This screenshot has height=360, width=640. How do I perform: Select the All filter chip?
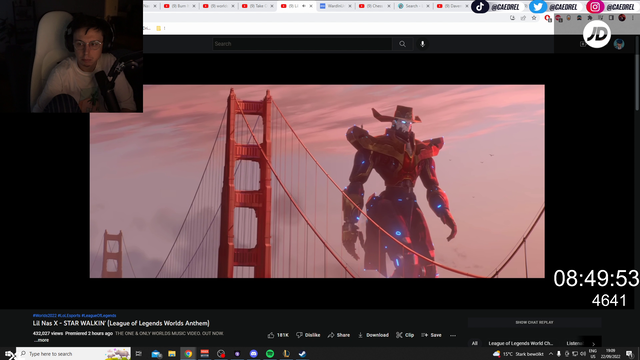pyautogui.click(x=474, y=343)
